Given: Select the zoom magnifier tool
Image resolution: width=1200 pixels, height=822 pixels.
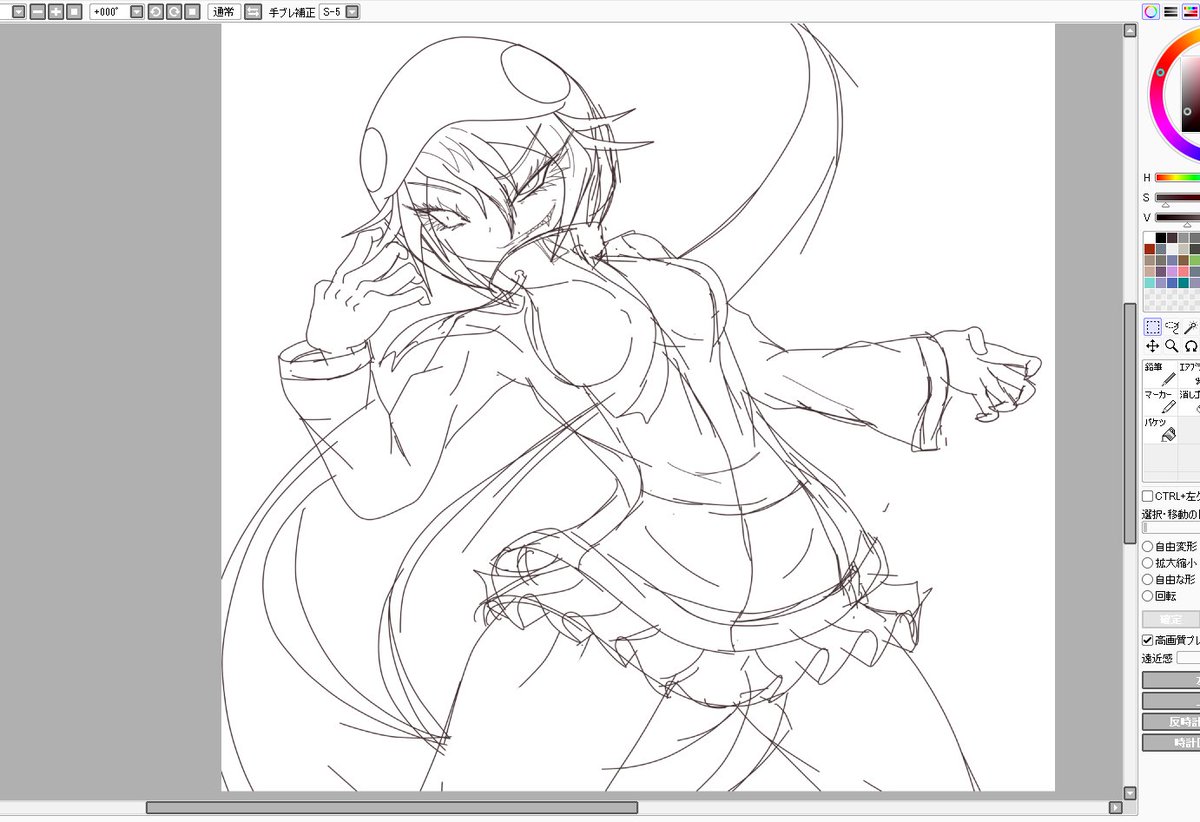Looking at the screenshot, I should [1172, 346].
